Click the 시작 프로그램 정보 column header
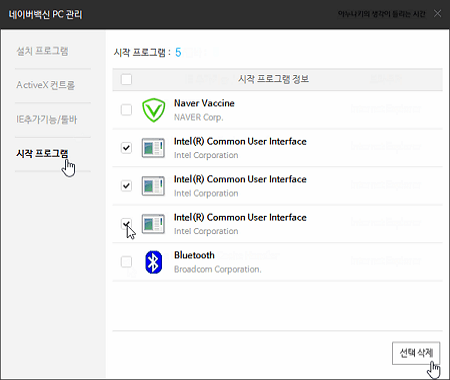Screen dimensions: 450x380 click(x=274, y=79)
